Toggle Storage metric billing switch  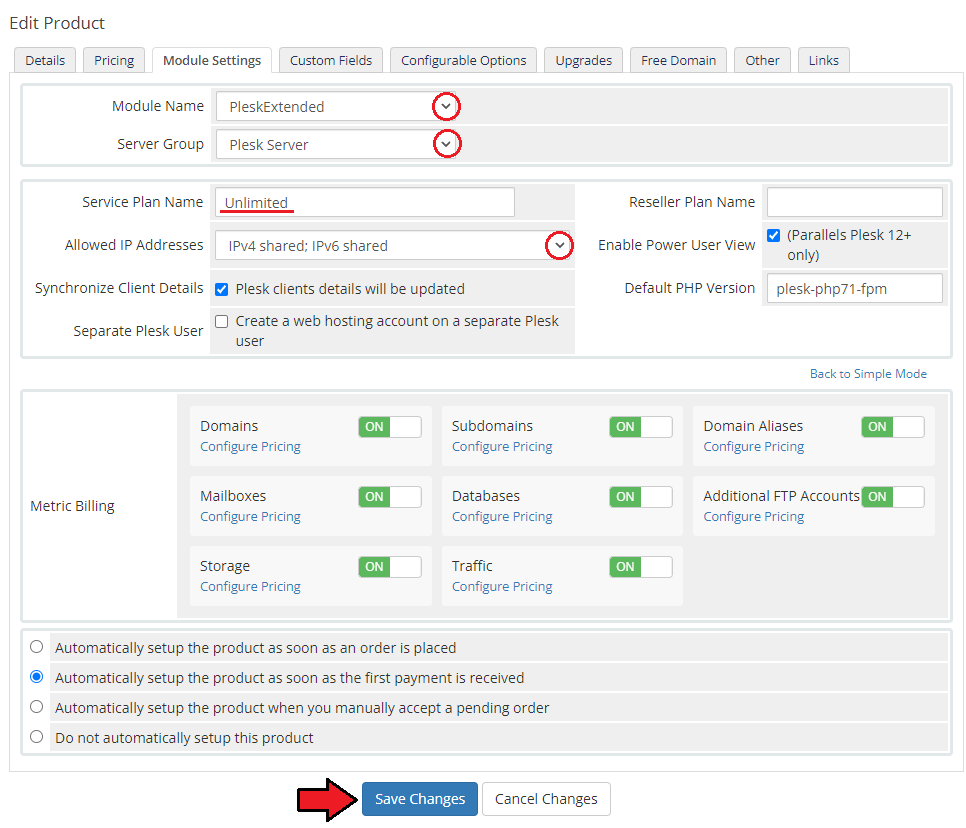[390, 567]
